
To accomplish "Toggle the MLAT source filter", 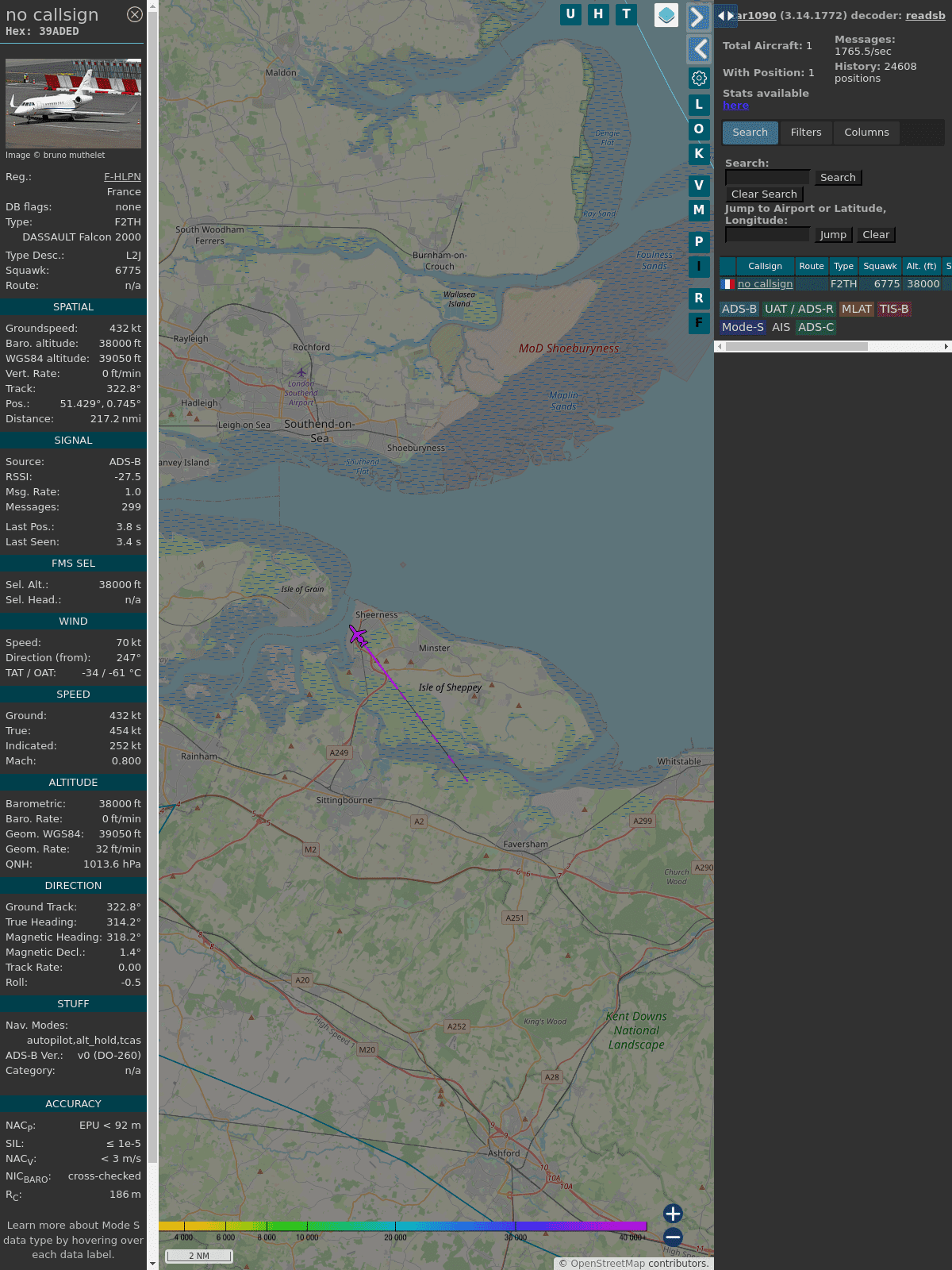I will tap(856, 309).
